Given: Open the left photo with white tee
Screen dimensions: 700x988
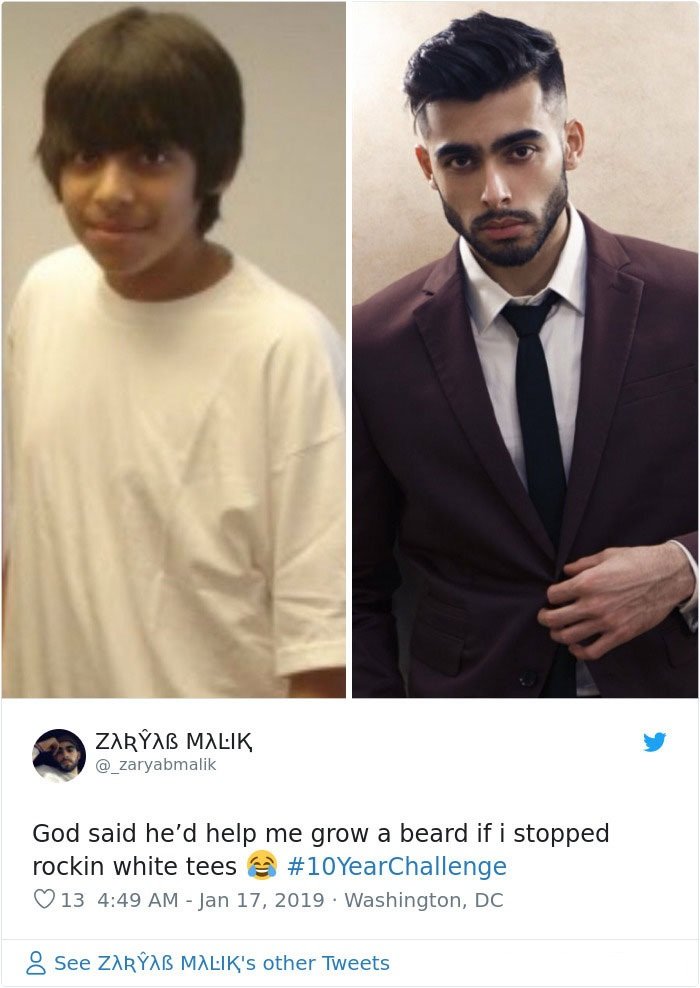Looking at the screenshot, I should point(174,350).
